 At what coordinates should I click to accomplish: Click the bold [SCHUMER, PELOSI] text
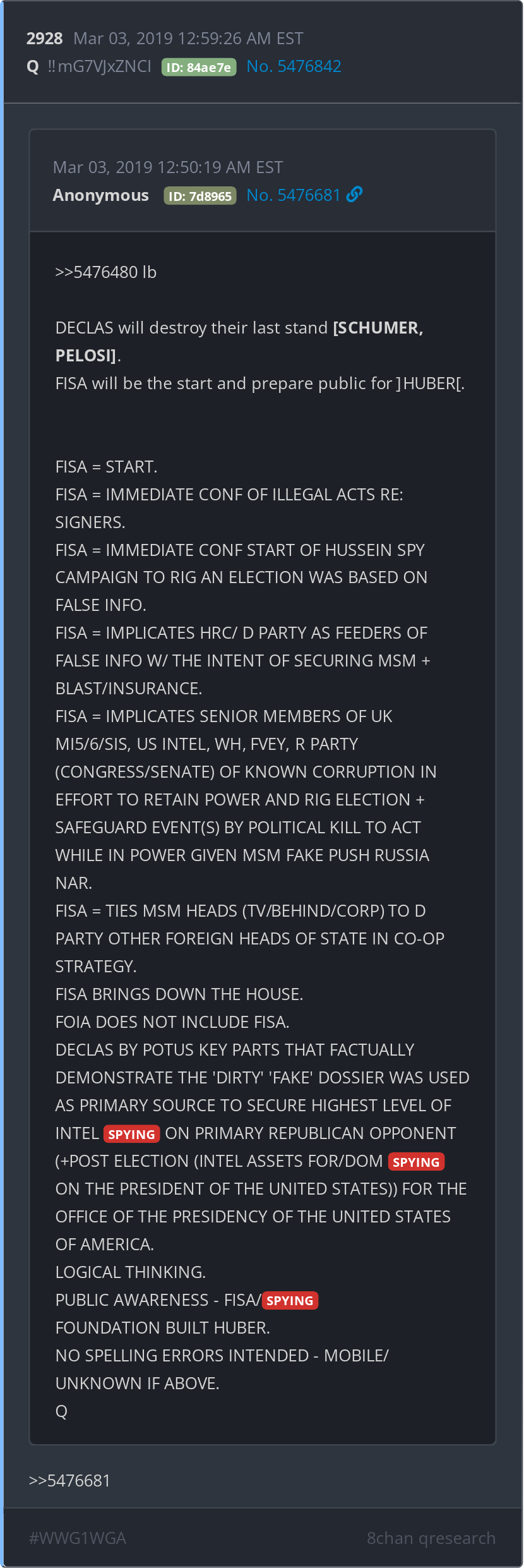coord(378,328)
